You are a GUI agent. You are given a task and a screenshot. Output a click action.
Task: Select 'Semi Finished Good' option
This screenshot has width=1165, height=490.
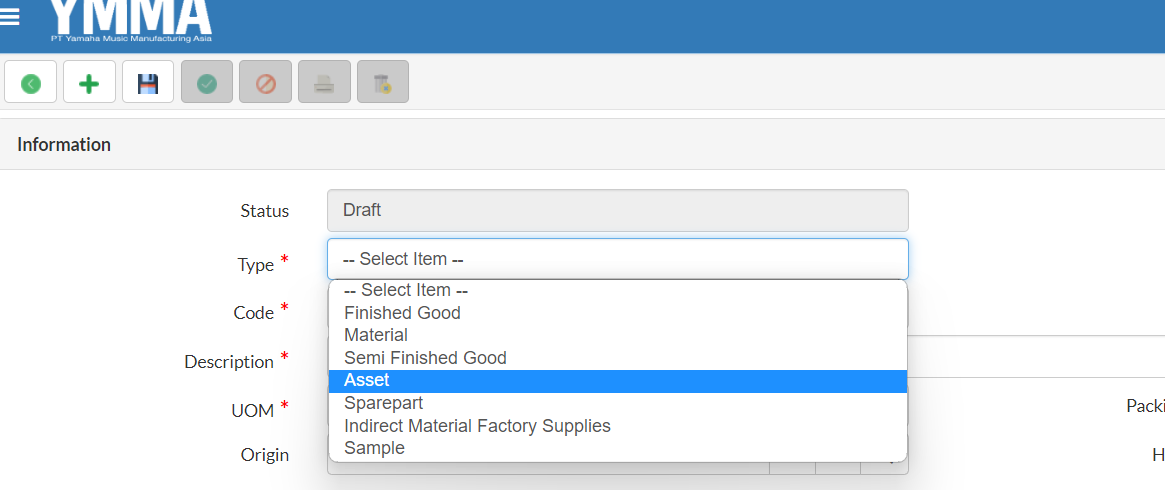click(425, 358)
